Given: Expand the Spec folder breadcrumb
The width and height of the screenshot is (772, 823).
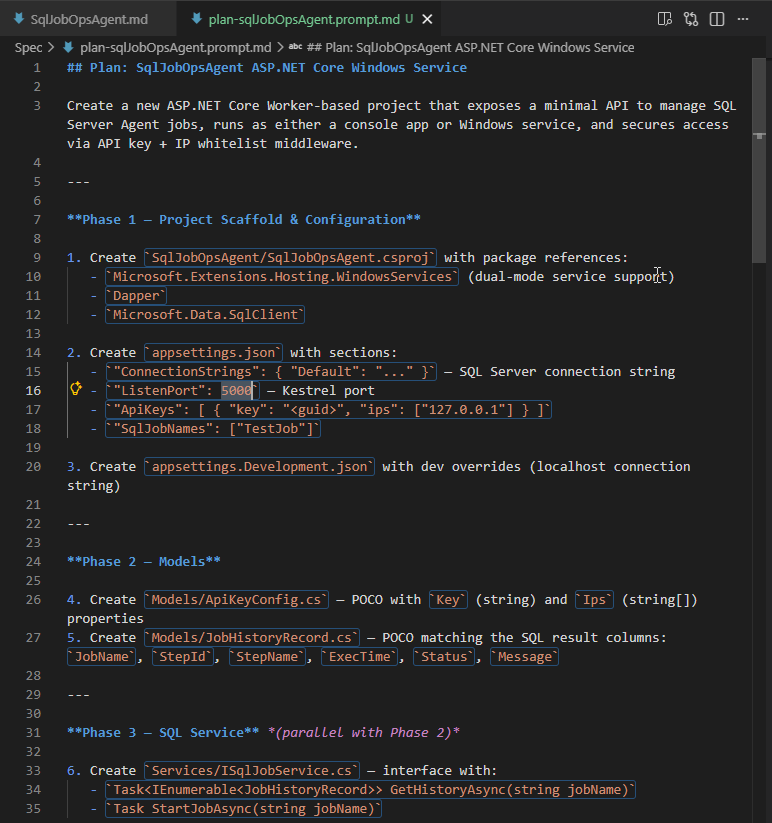Looking at the screenshot, I should [x=28, y=47].
